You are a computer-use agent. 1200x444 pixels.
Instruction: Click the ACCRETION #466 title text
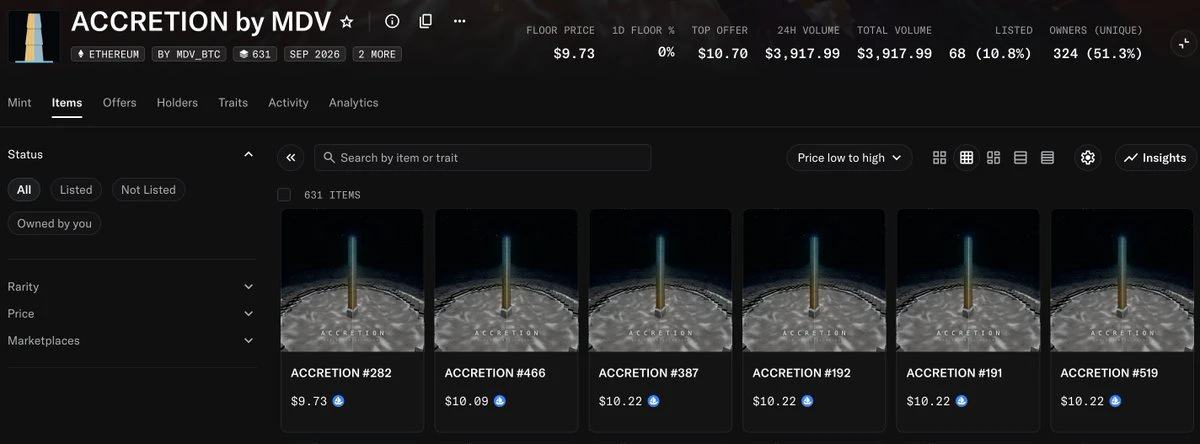[x=495, y=373]
